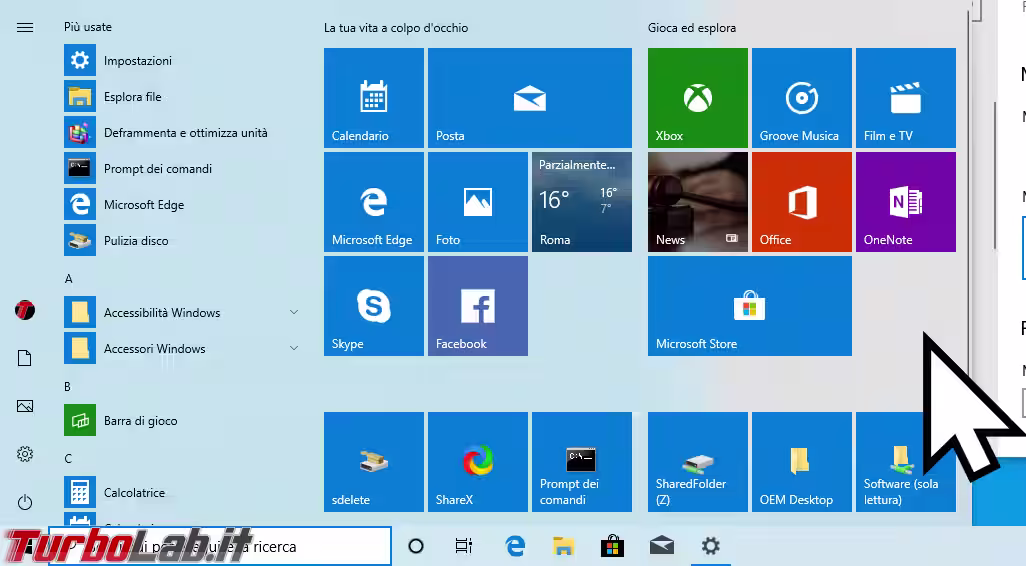Launch the Microsoft Edge tile
This screenshot has width=1026, height=566.
[x=374, y=202]
